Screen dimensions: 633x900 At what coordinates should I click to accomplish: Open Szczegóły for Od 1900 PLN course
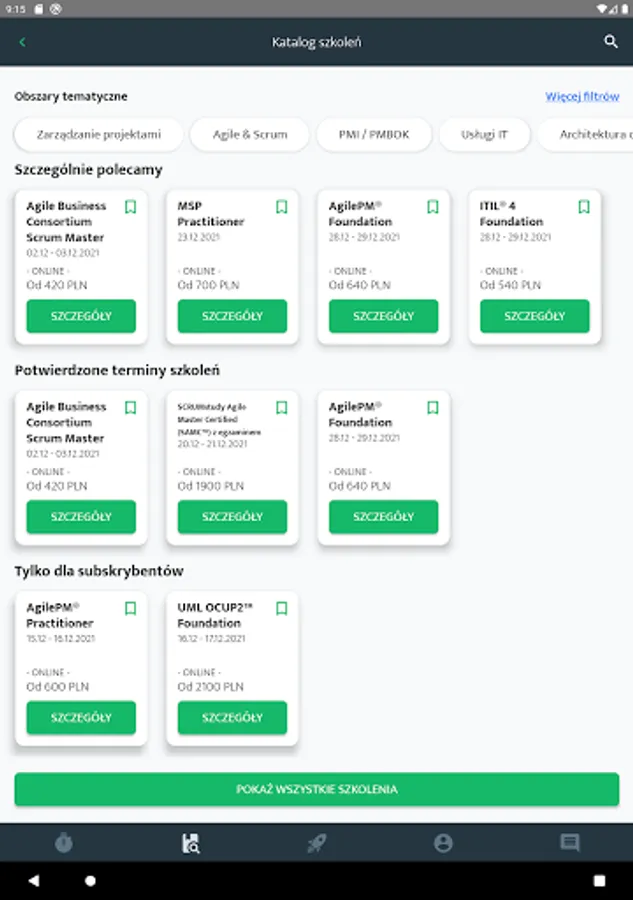coord(232,517)
